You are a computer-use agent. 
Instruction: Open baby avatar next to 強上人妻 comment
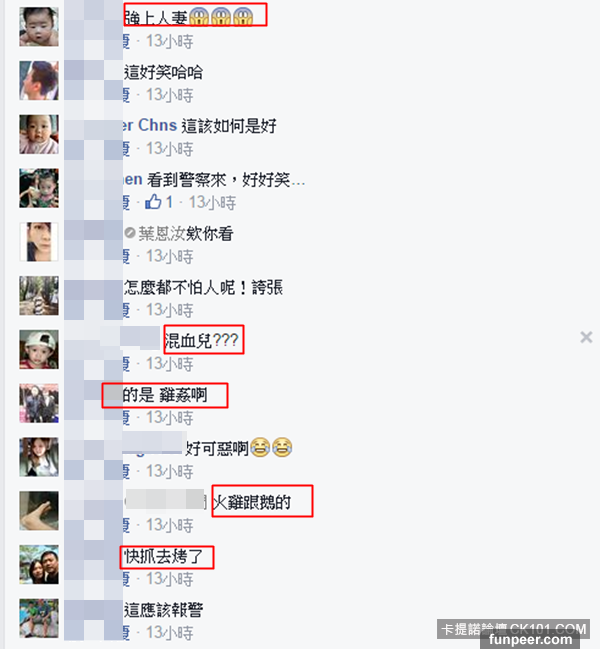click(x=39, y=26)
